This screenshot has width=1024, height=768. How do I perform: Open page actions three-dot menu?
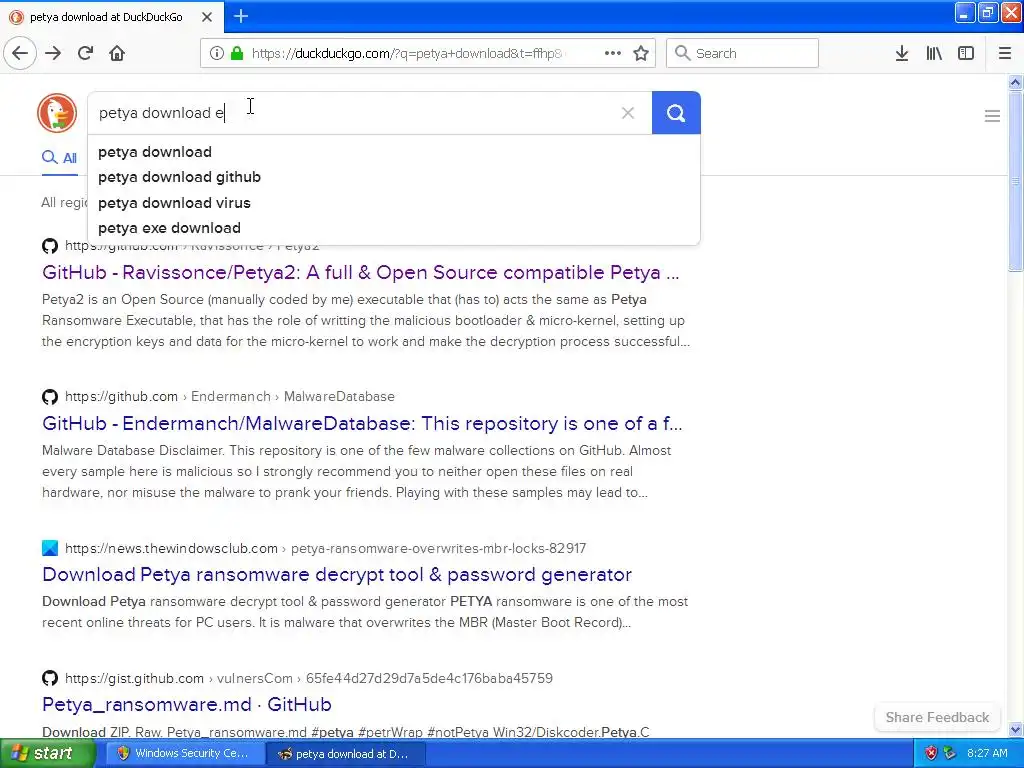tap(613, 53)
